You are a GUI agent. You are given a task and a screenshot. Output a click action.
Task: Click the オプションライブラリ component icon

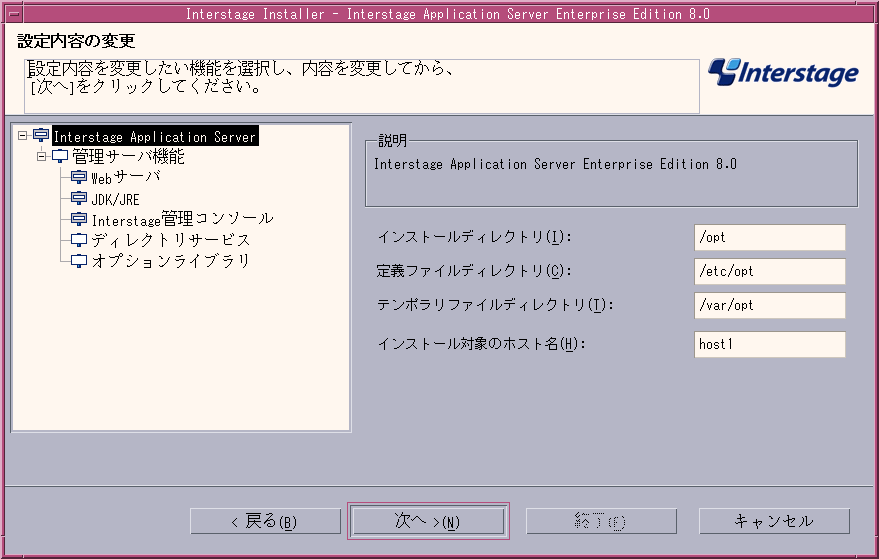[x=79, y=261]
